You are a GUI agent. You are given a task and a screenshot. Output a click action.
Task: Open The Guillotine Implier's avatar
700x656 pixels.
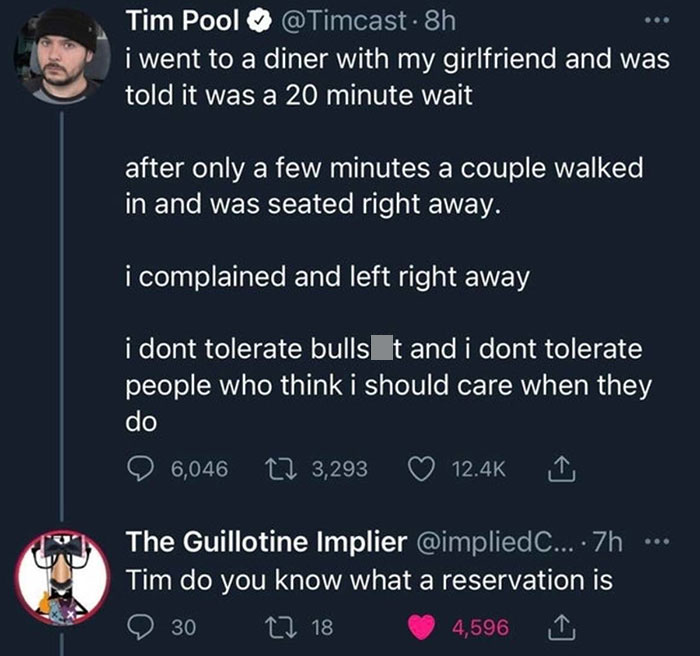[60, 579]
